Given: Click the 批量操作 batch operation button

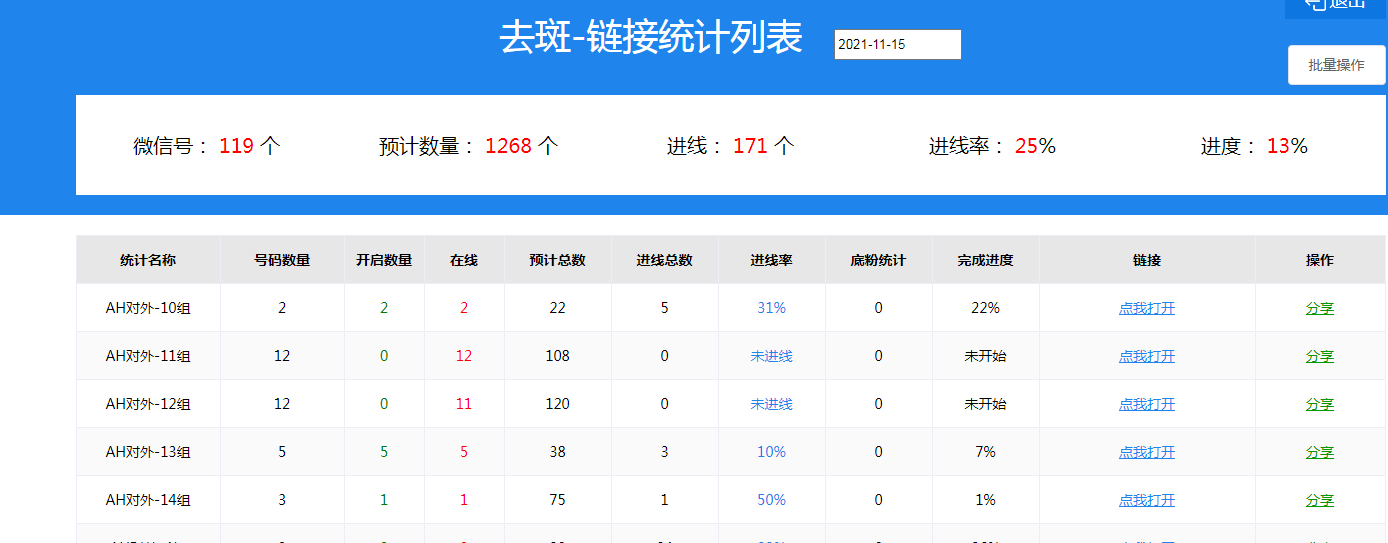Looking at the screenshot, I should 1336,65.
